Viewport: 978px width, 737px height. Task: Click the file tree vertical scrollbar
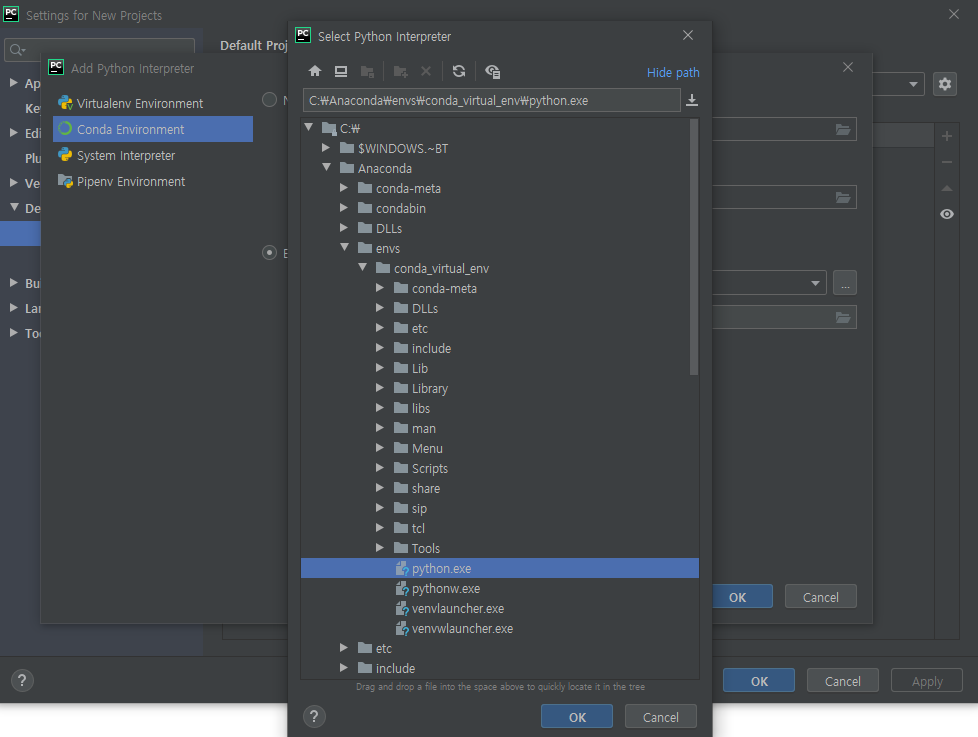[694, 247]
